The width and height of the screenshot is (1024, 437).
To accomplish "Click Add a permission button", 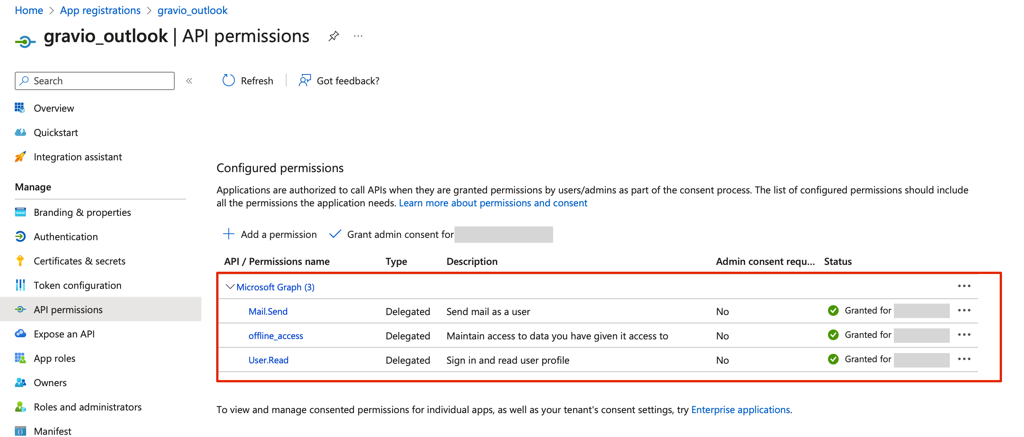I will click(270, 234).
